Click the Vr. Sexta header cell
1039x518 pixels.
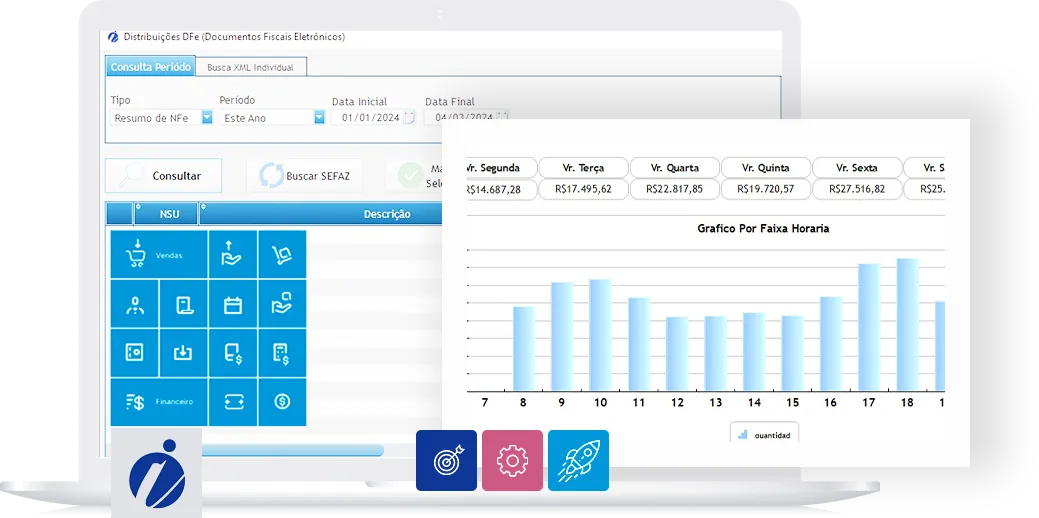(x=857, y=168)
